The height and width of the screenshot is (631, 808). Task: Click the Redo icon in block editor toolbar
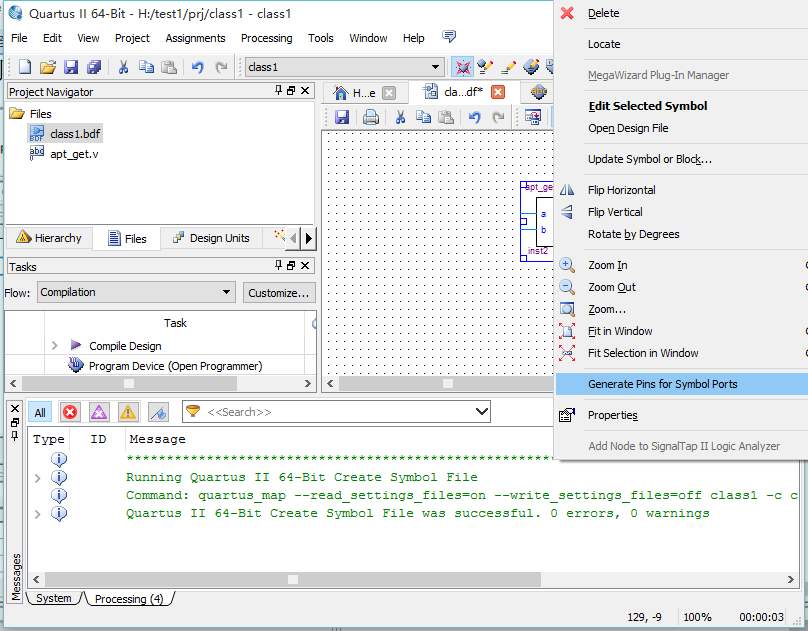[498, 117]
